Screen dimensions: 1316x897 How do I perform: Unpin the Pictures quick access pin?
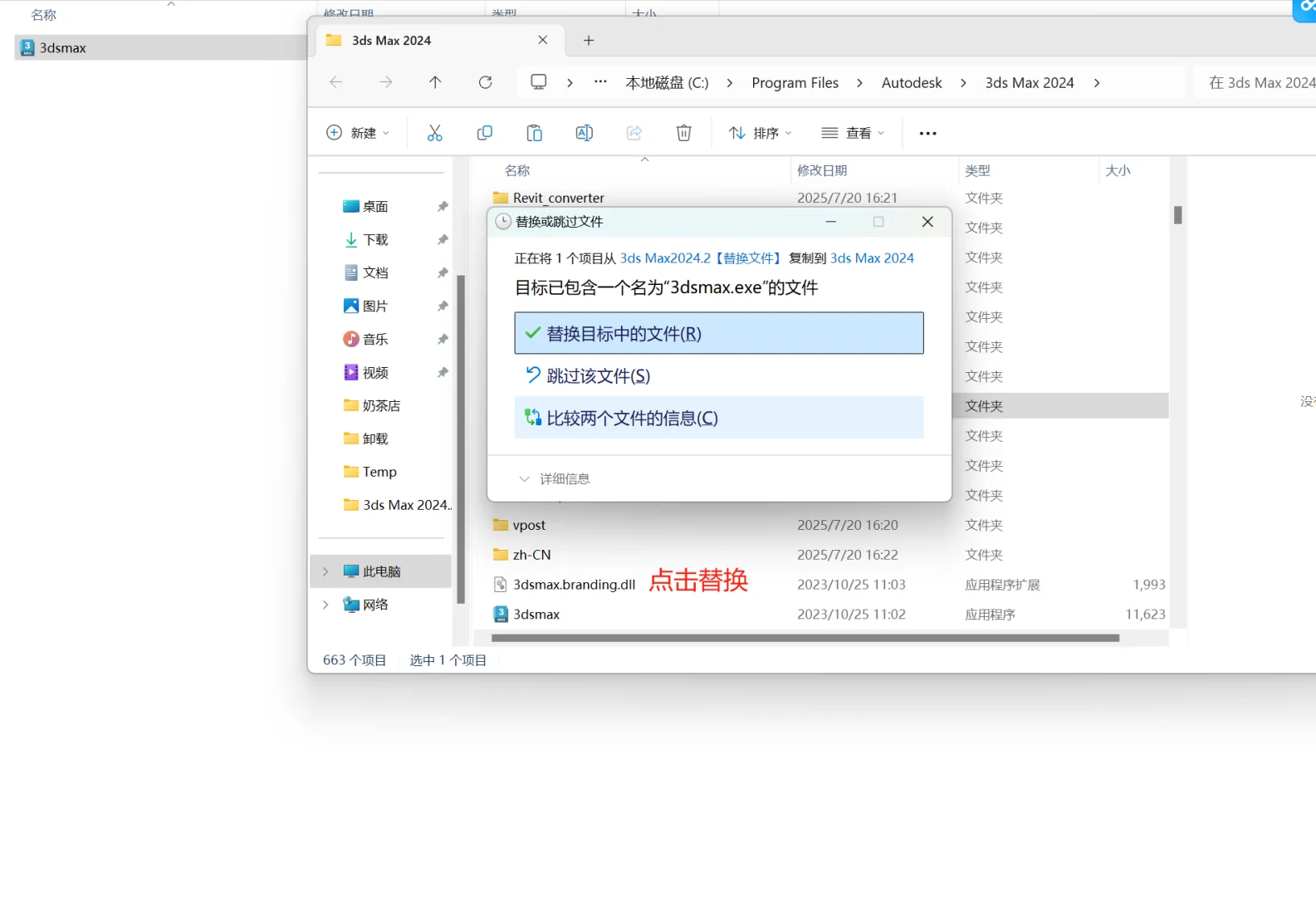pyautogui.click(x=443, y=306)
